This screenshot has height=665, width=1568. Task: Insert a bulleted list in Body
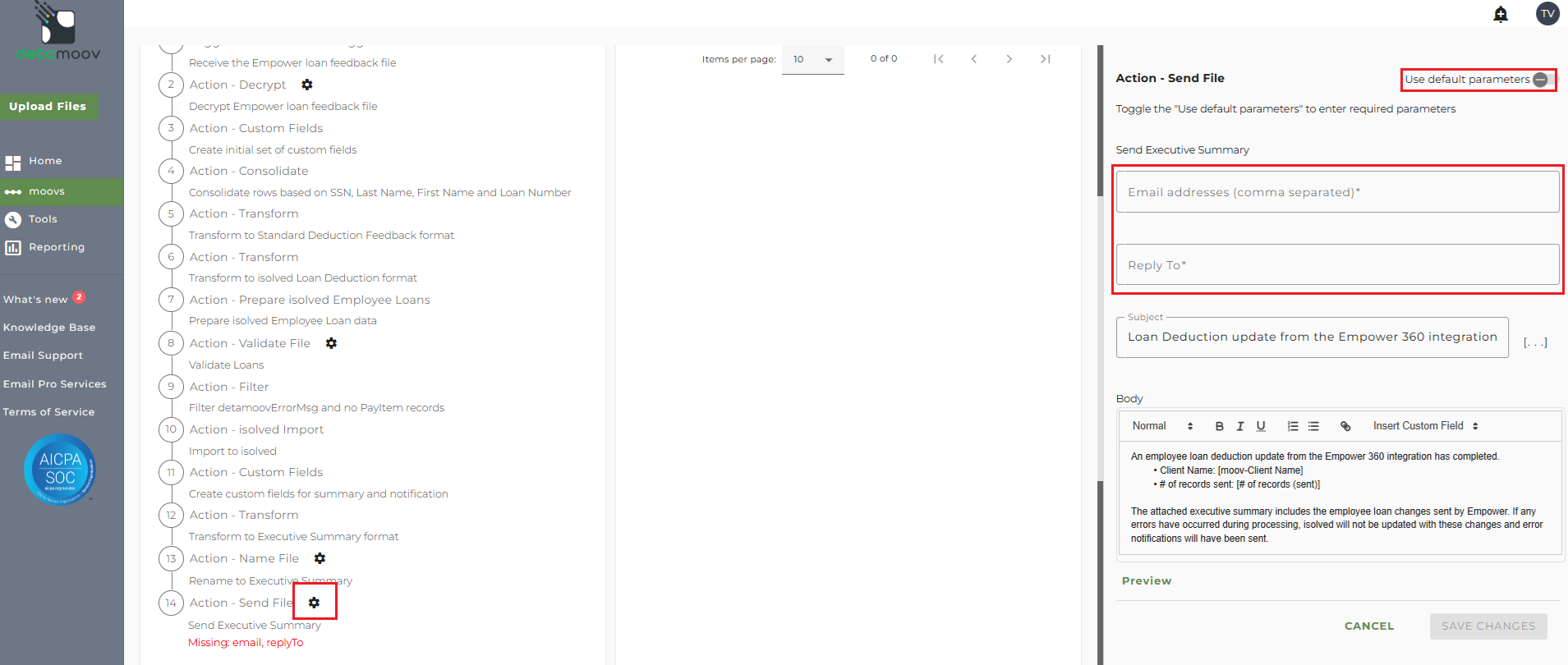[1313, 426]
